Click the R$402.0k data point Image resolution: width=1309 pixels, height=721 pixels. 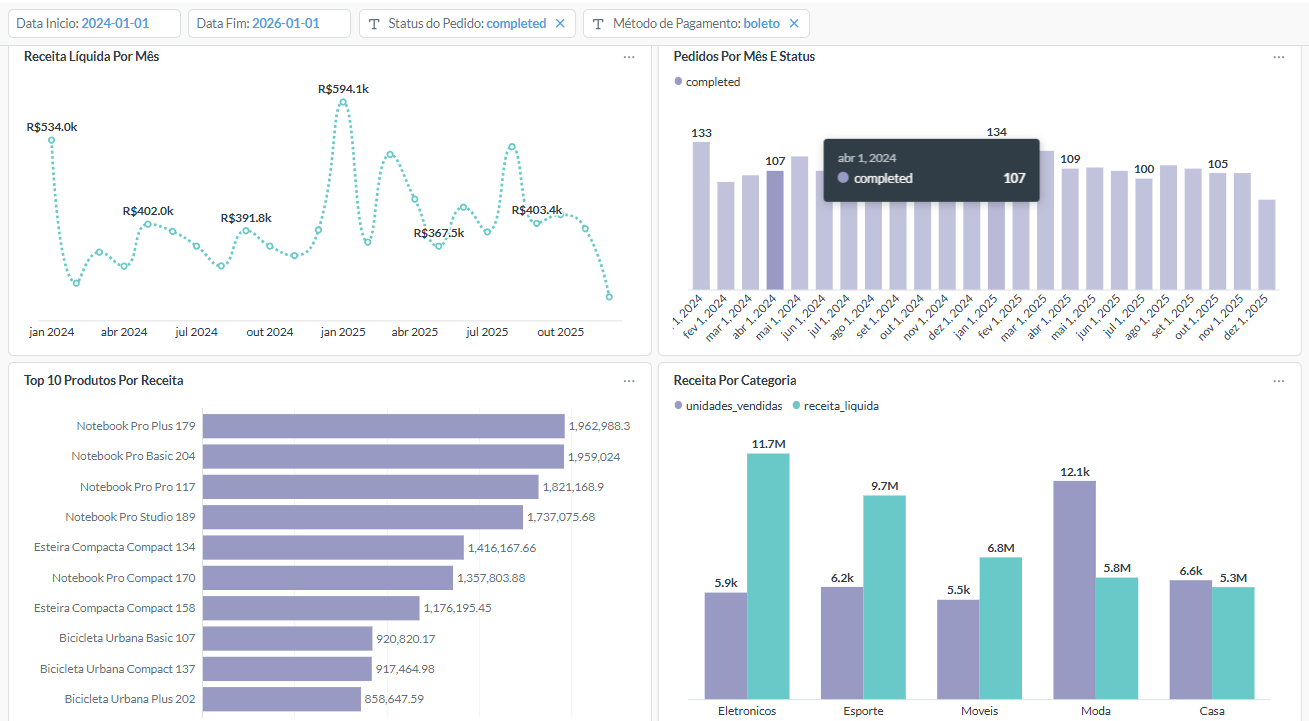148,224
